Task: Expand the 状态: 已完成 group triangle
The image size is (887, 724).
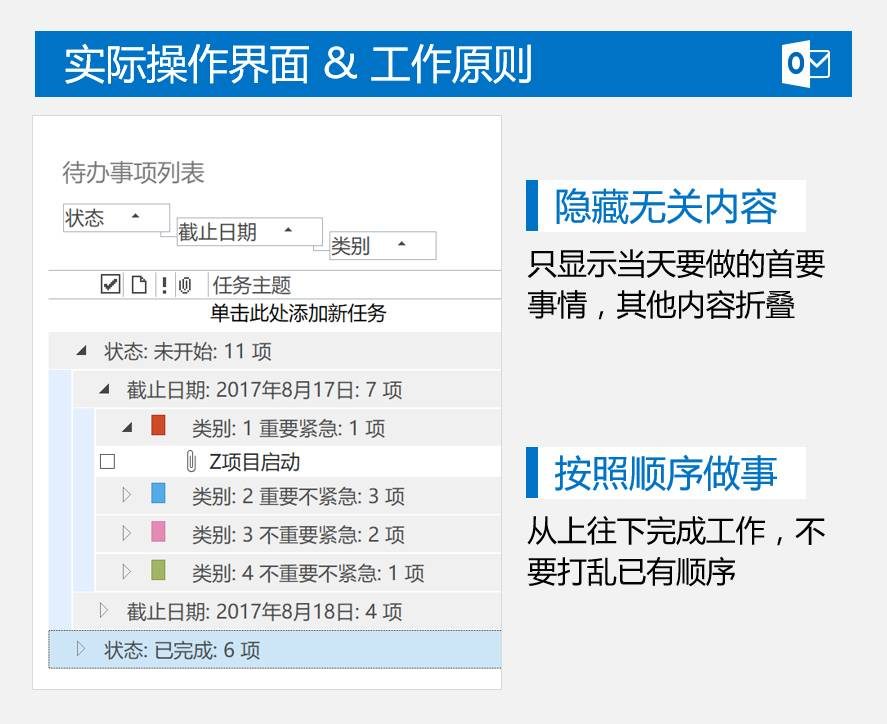Action: pos(81,648)
